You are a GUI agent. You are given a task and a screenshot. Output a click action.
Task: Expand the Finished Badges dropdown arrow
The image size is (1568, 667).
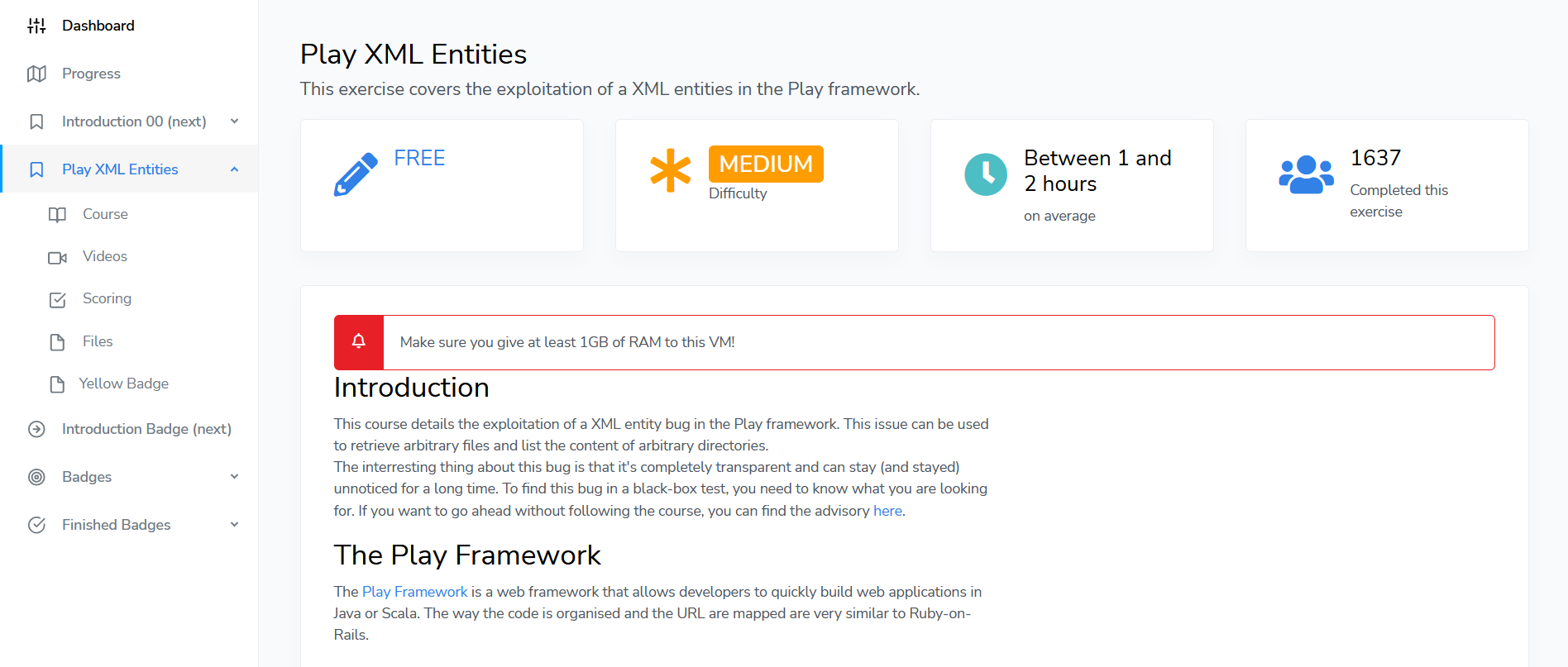click(x=235, y=525)
